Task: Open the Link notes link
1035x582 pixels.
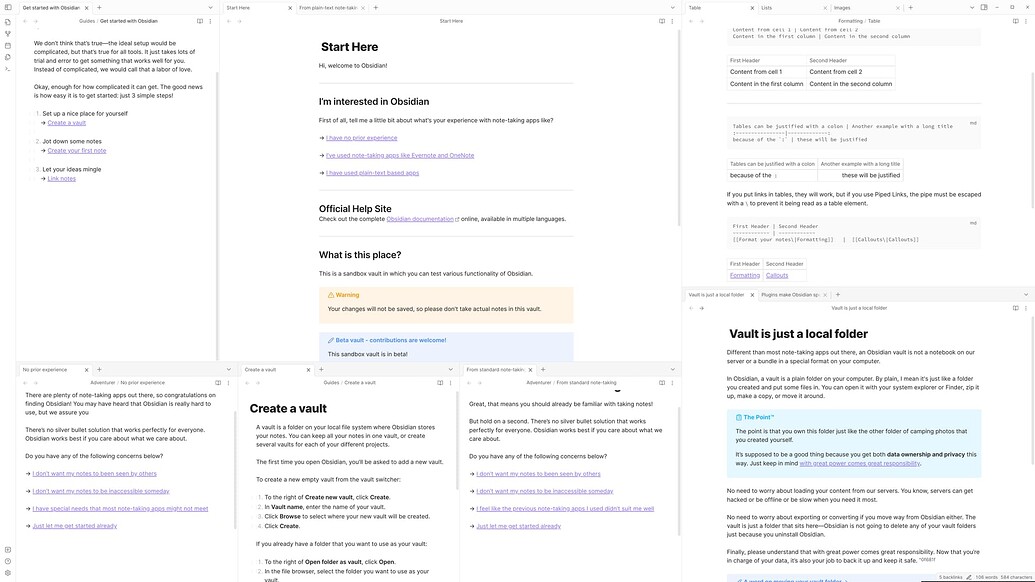Action: pos(61,179)
